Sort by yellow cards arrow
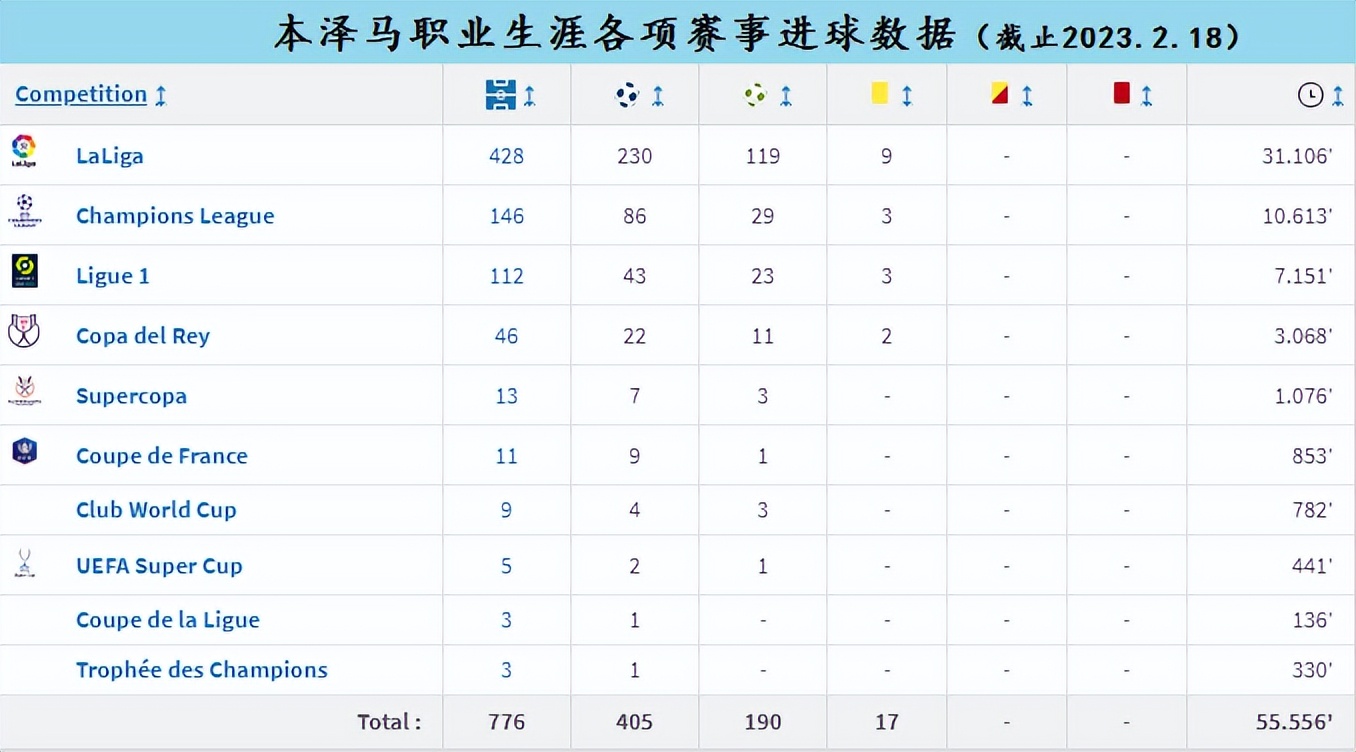Viewport: 1356px width, 752px height. (x=907, y=96)
